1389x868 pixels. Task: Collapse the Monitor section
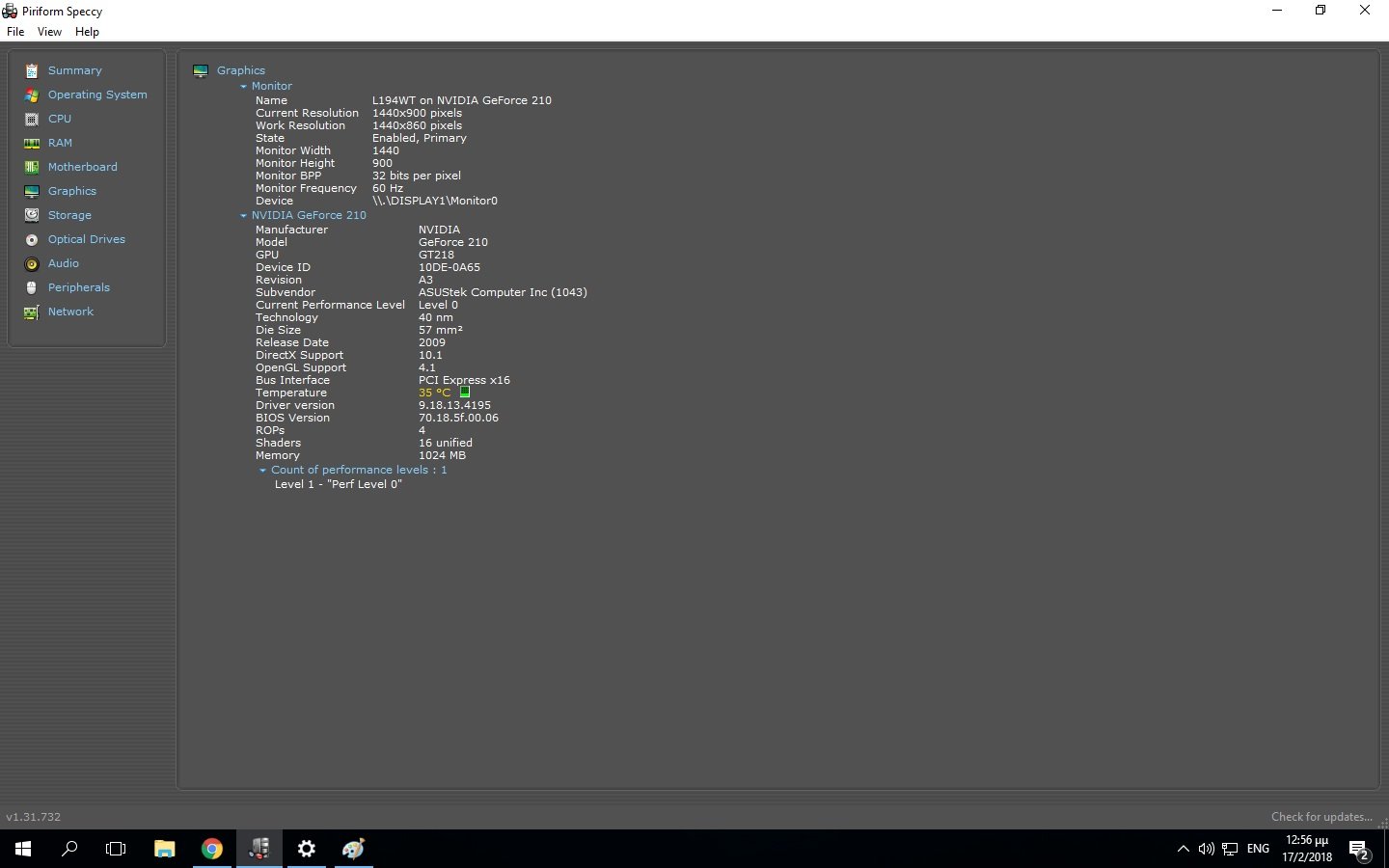(x=244, y=86)
